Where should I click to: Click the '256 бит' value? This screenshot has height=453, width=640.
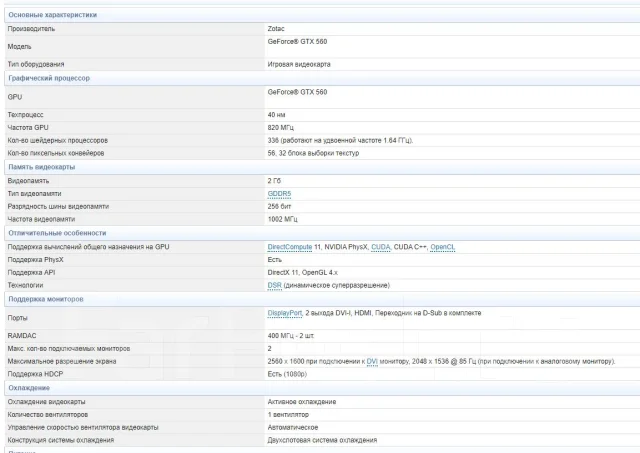[x=279, y=207]
